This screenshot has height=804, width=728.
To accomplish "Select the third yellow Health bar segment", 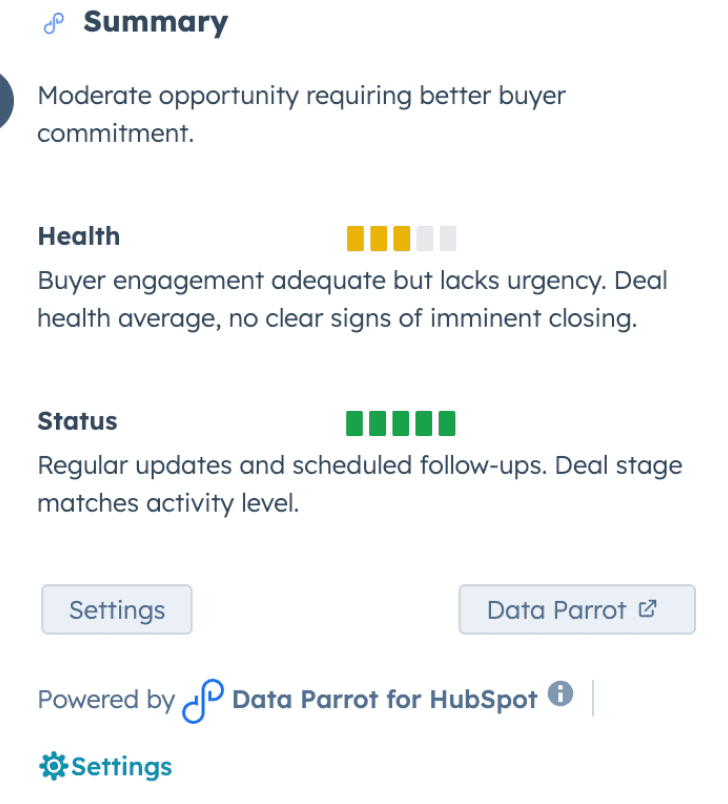I will (x=402, y=238).
